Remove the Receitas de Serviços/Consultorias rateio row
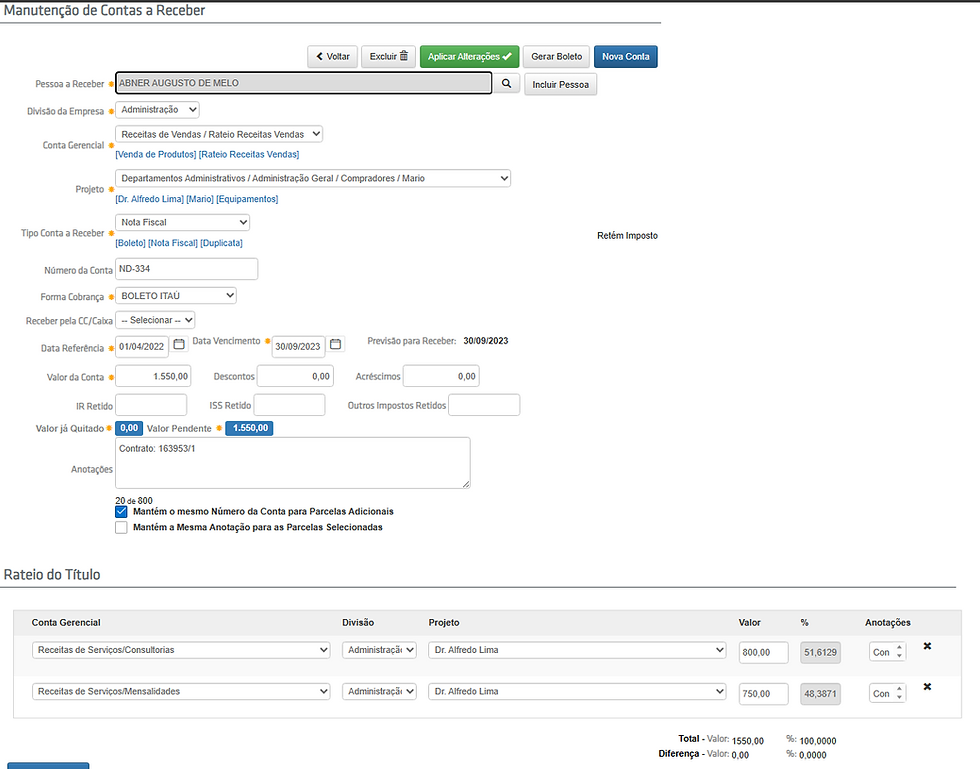Image resolution: width=980 pixels, height=769 pixels. [928, 646]
